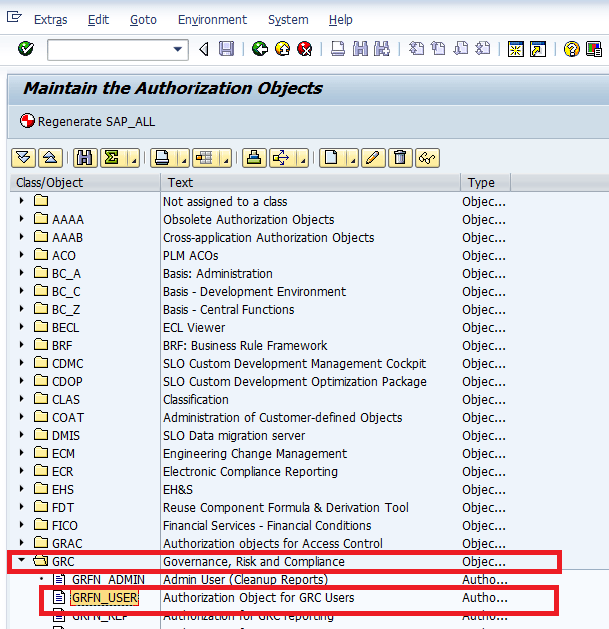
Task: Expand the FICO class node
Action: (x=22, y=525)
